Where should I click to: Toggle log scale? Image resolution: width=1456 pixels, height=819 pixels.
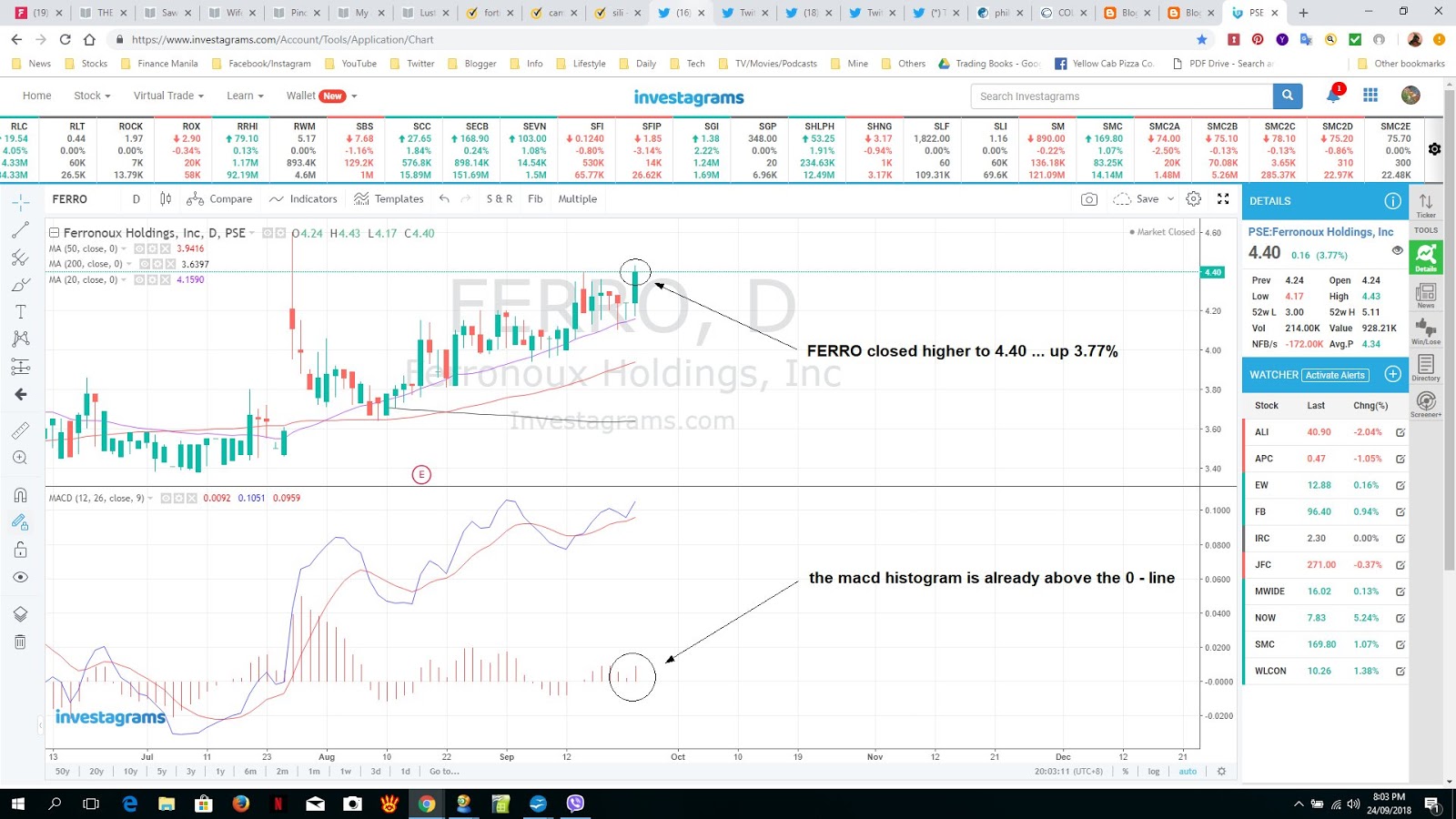1154,771
